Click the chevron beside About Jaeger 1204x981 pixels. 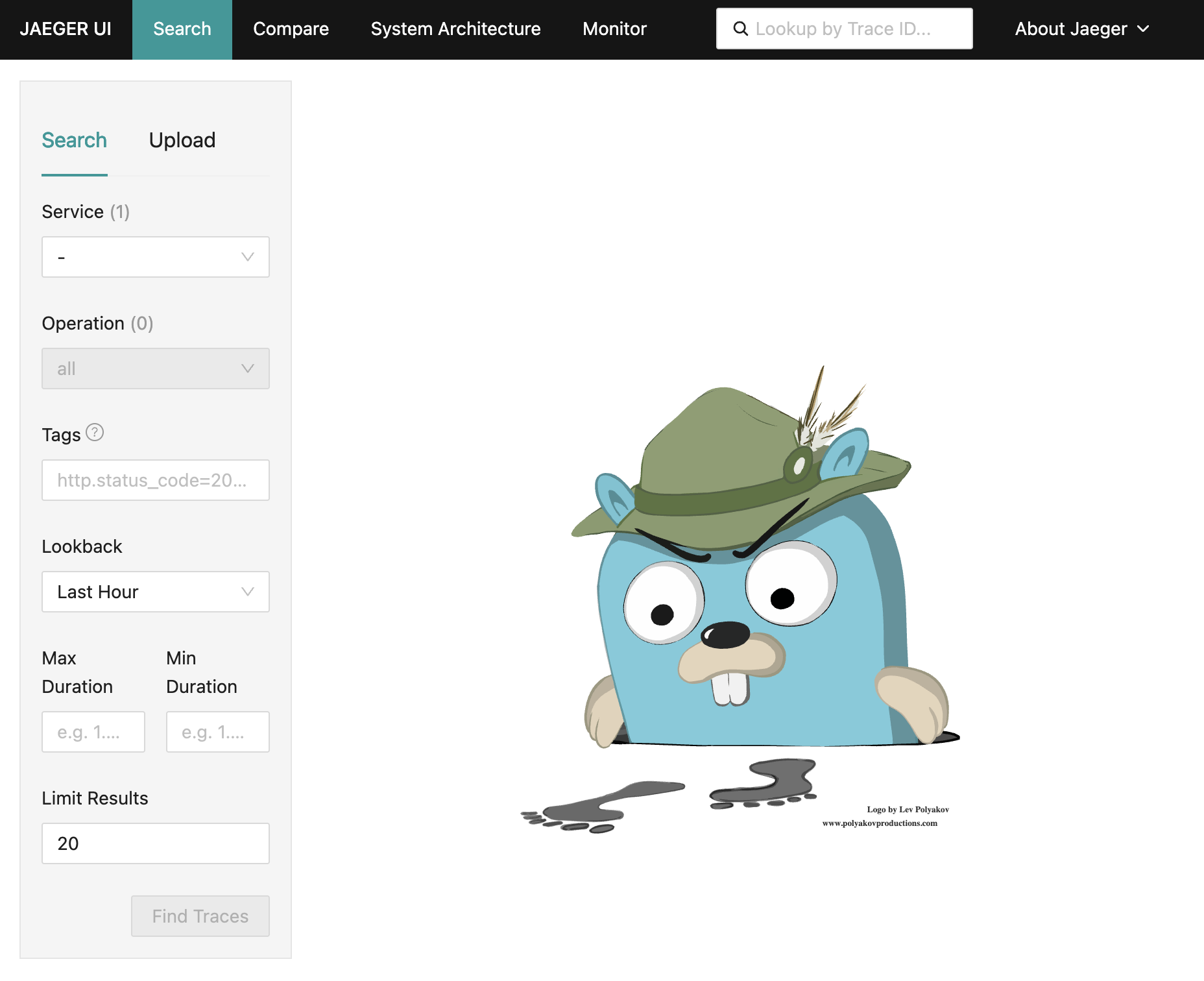(1144, 29)
